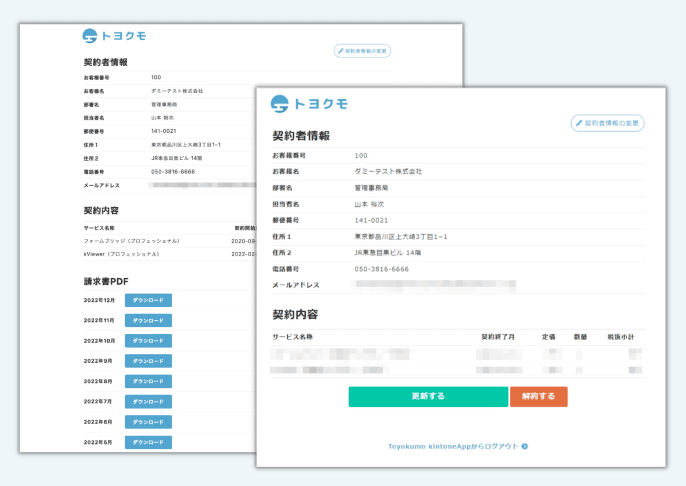The width and height of the screenshot is (686, 486).
Task: Download the 2022年6月 invoice PDF
Action: click(x=148, y=422)
